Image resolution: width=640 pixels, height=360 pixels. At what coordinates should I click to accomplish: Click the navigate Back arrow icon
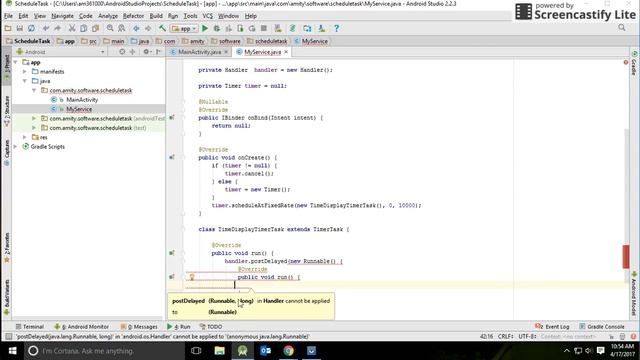pyautogui.click(x=136, y=28)
